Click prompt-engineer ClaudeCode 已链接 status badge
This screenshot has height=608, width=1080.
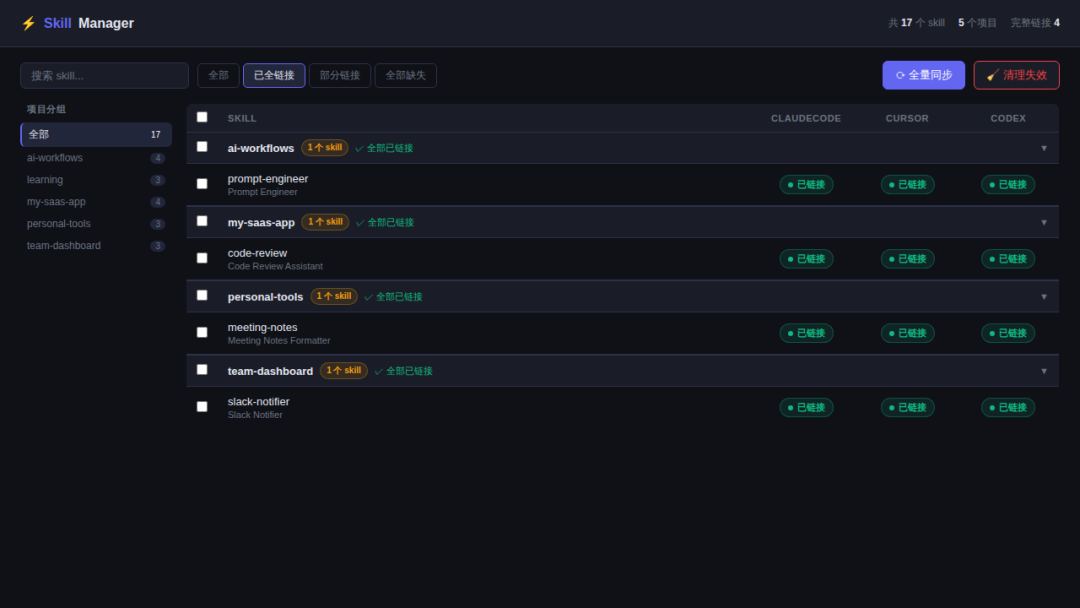(x=806, y=185)
